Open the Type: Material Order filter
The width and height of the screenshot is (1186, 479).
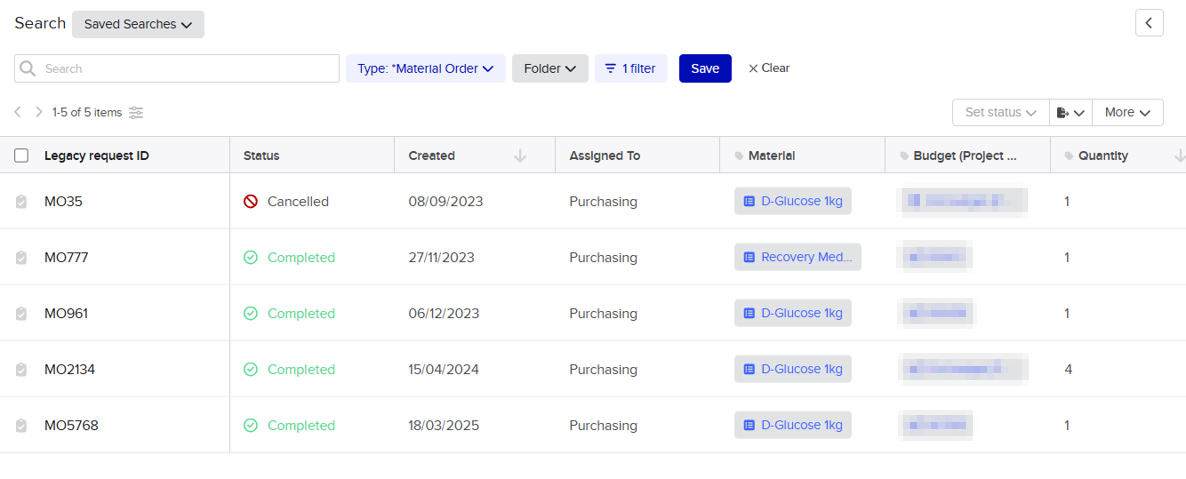coord(425,69)
